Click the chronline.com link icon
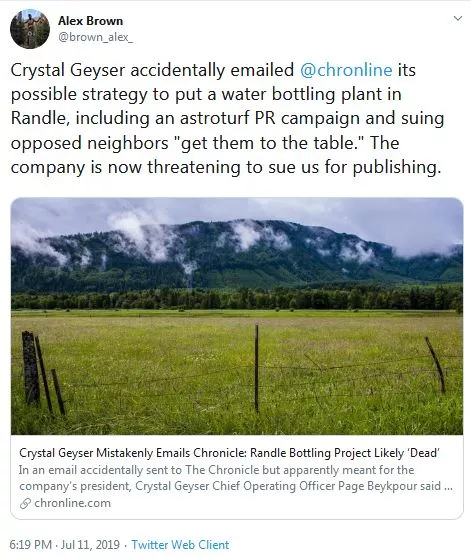471x559 pixels. point(25,503)
